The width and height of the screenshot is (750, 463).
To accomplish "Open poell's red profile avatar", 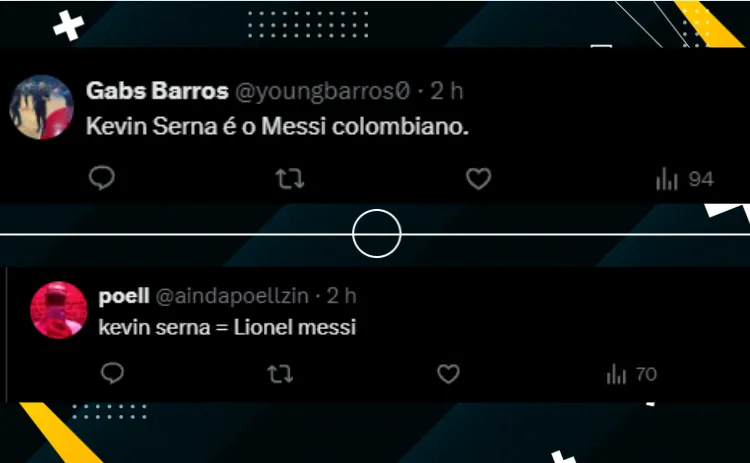I will pos(59,310).
